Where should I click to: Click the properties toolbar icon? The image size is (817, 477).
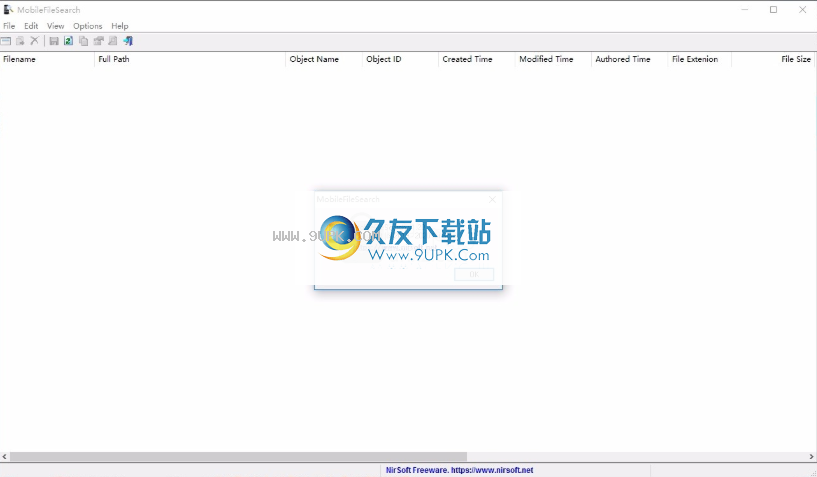[98, 41]
